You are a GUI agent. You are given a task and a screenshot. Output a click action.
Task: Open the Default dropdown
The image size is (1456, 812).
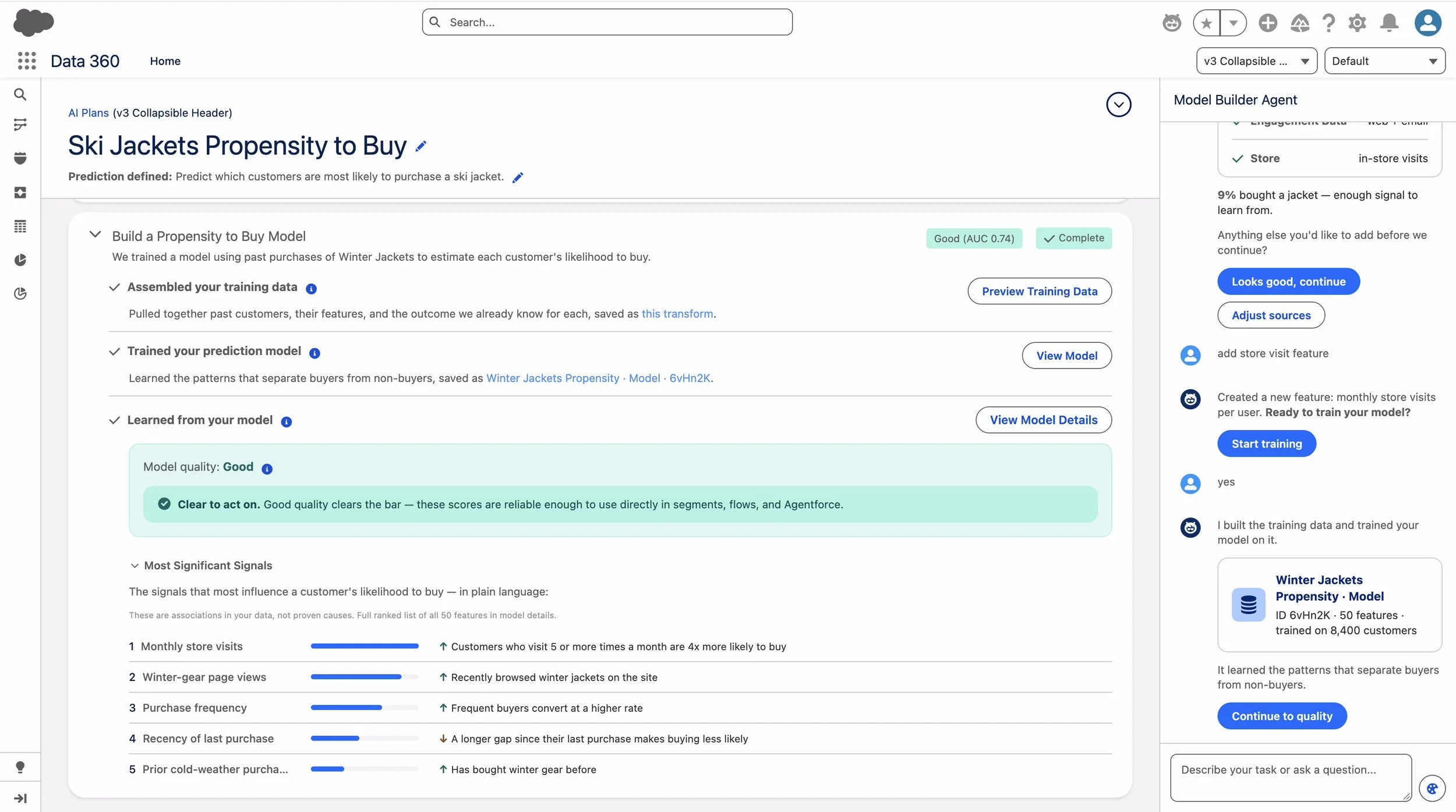(1384, 61)
